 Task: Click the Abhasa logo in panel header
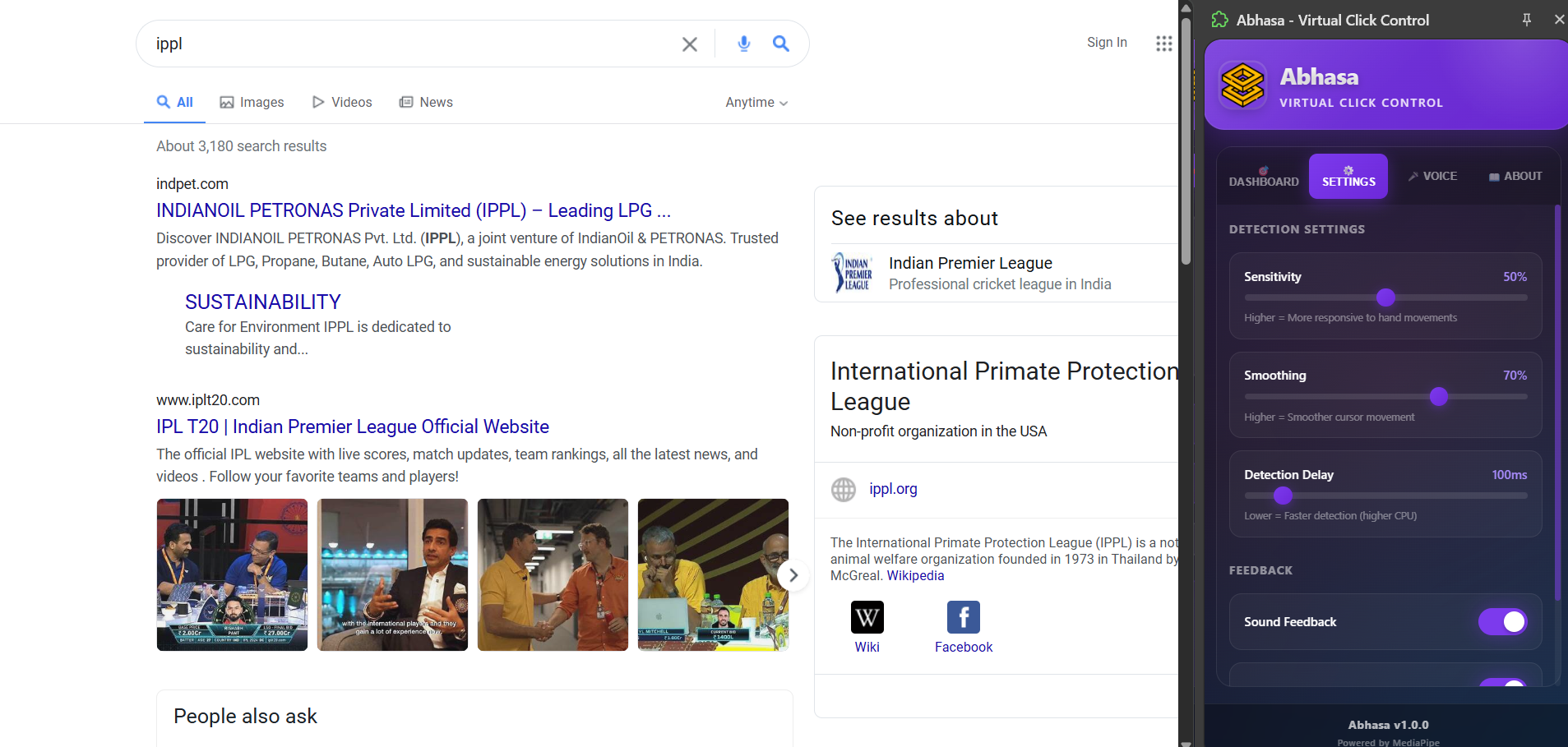[1242, 85]
